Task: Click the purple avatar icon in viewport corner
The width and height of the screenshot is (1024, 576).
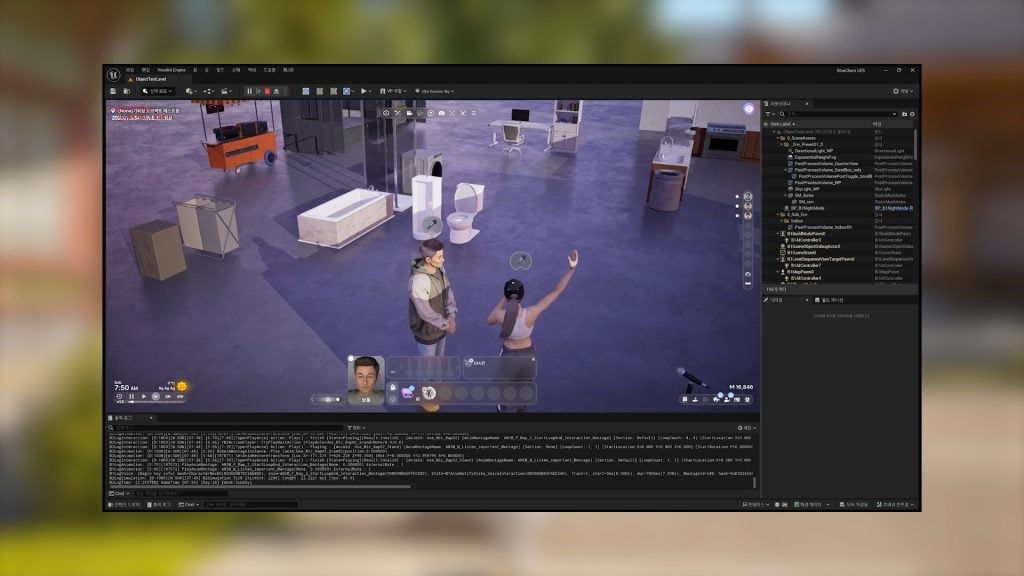Action: click(x=748, y=108)
